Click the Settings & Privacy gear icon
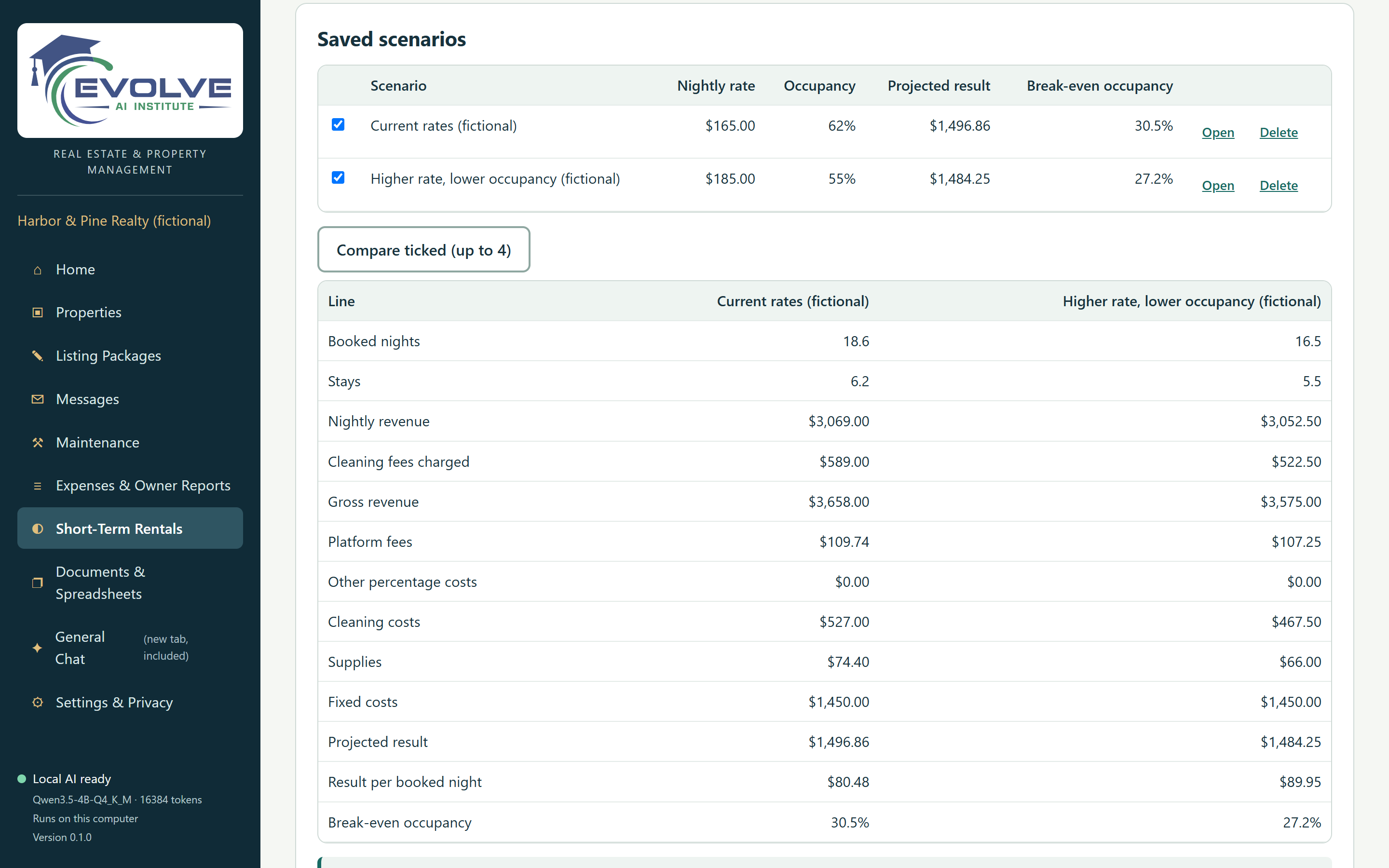Viewport: 1389px width, 868px height. [x=37, y=703]
